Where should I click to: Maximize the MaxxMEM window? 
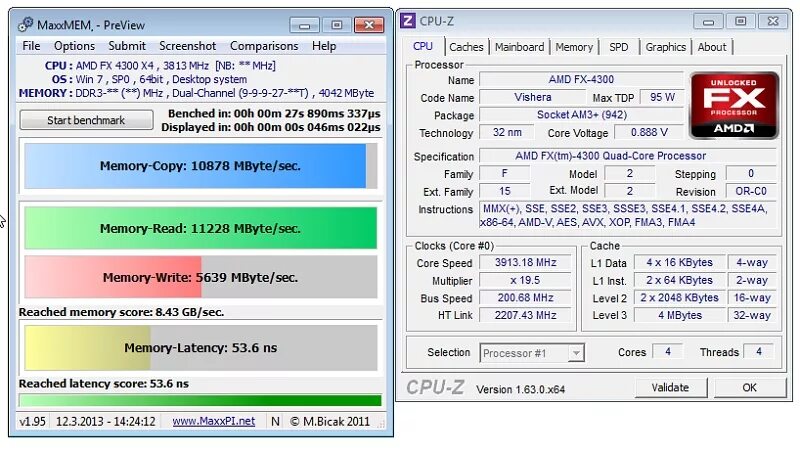(x=337, y=25)
